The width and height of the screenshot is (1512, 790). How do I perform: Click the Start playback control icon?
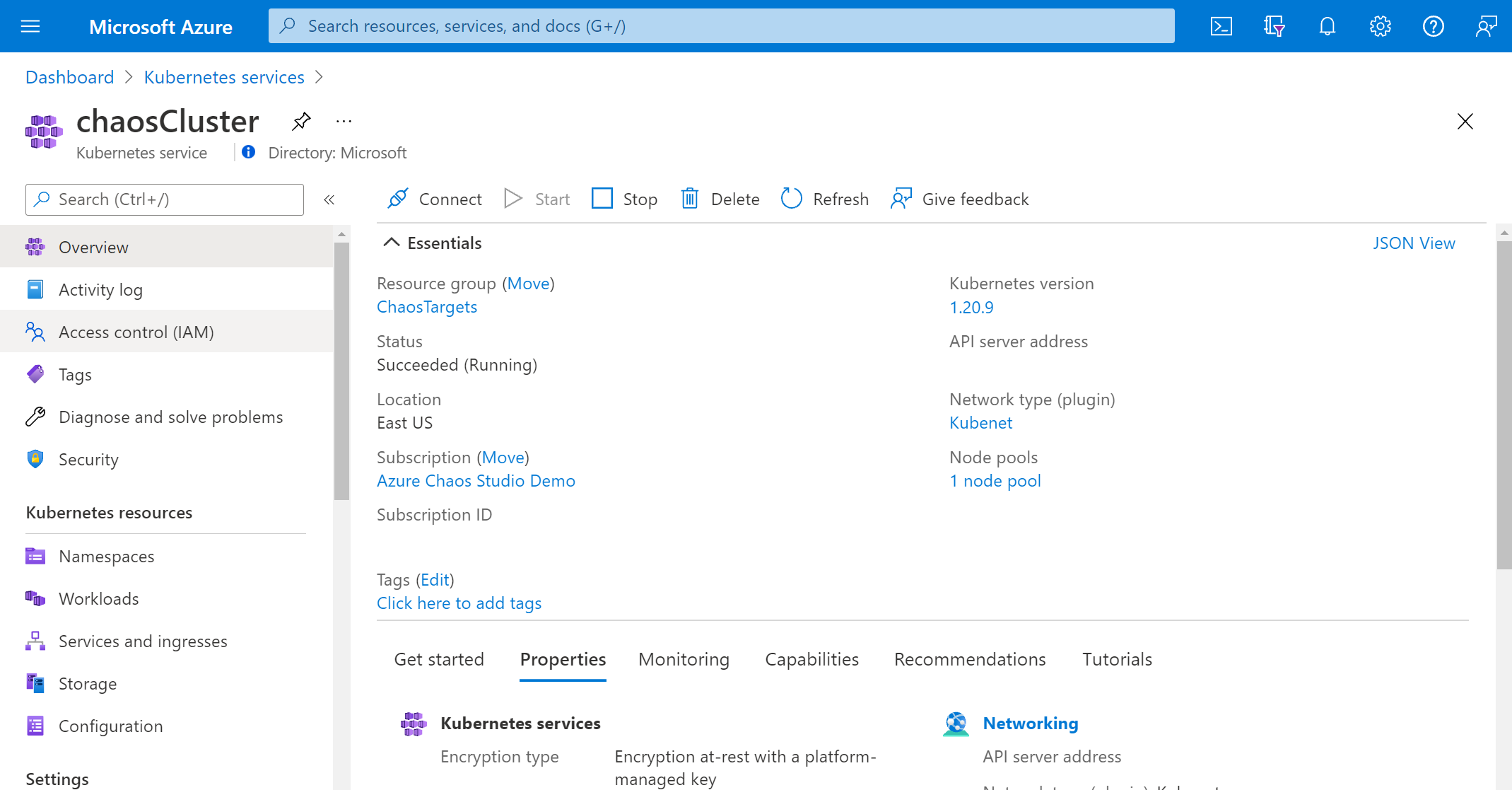pyautogui.click(x=514, y=198)
